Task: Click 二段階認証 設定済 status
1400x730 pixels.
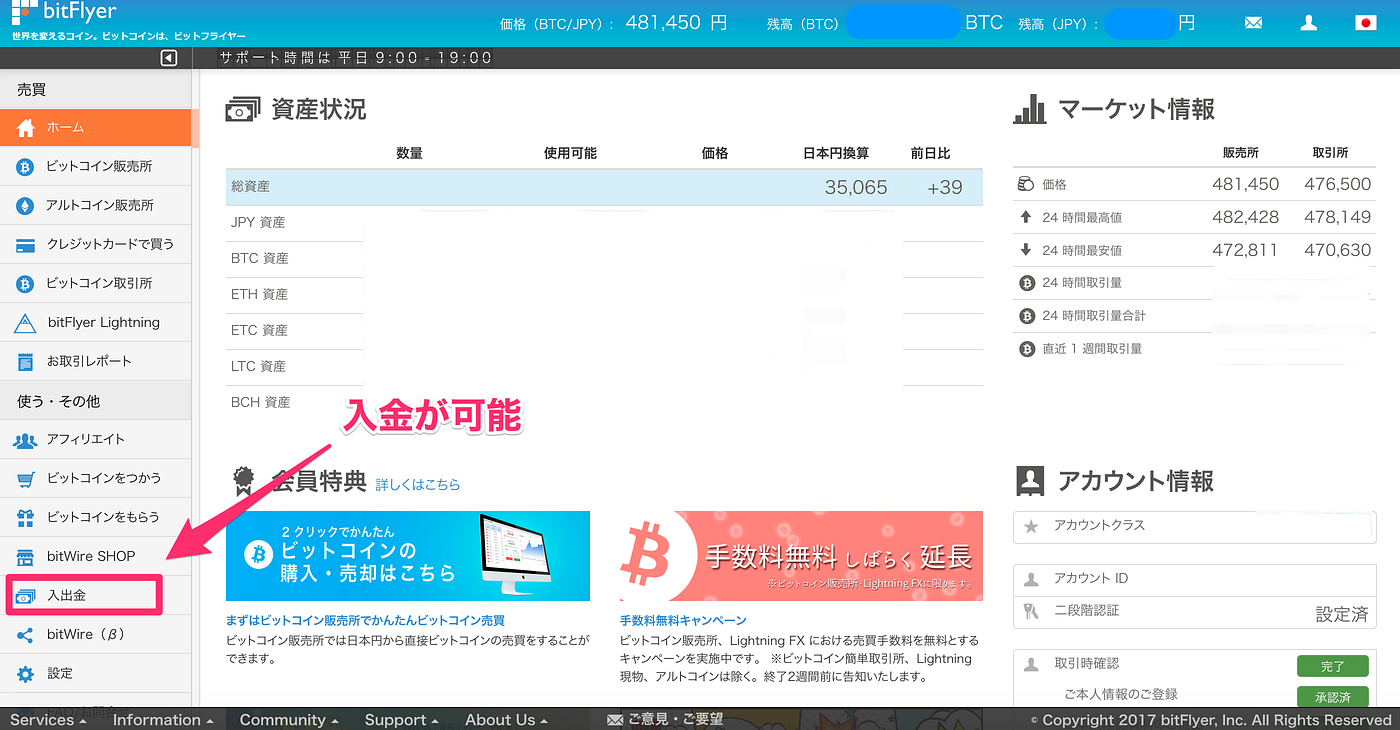Action: (1341, 615)
